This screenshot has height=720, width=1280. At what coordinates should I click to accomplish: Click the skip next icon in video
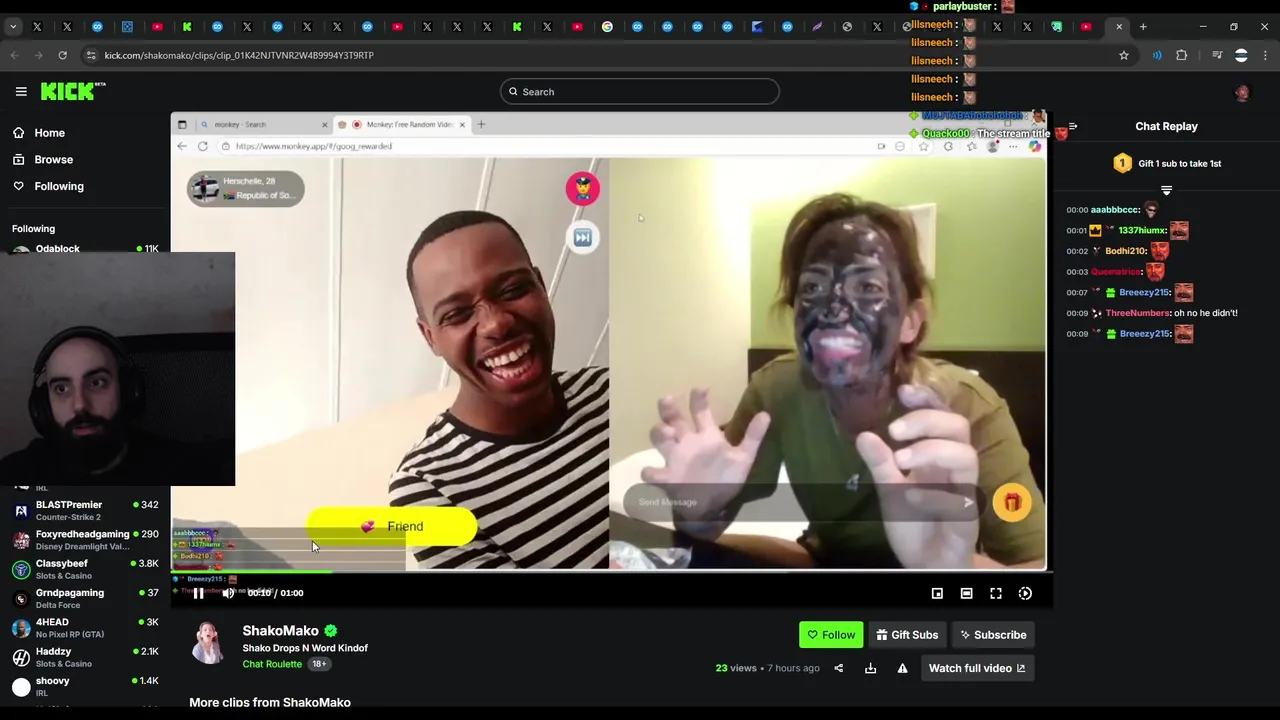[582, 237]
